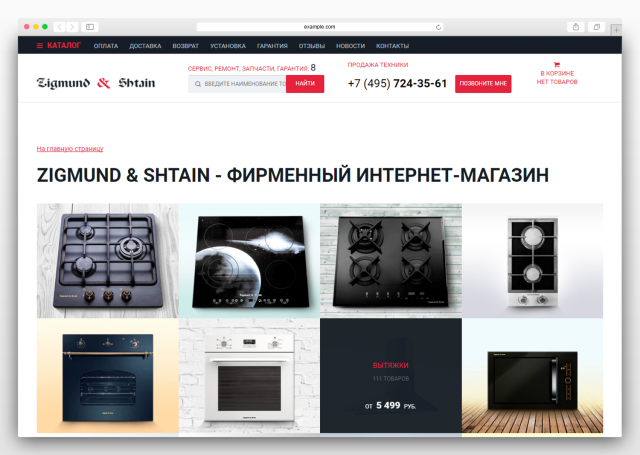Click the ПОЗВОНИТЕ МНЕ button

483,84
